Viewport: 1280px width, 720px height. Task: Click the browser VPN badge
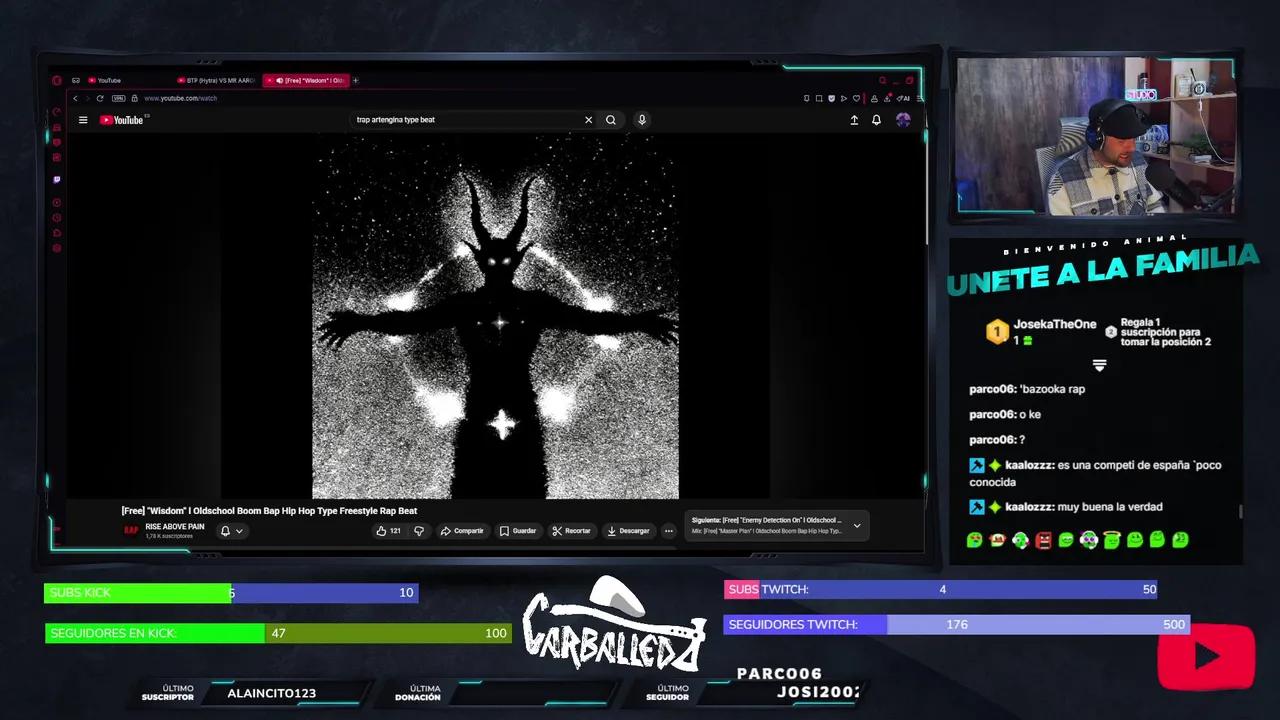[x=119, y=98]
